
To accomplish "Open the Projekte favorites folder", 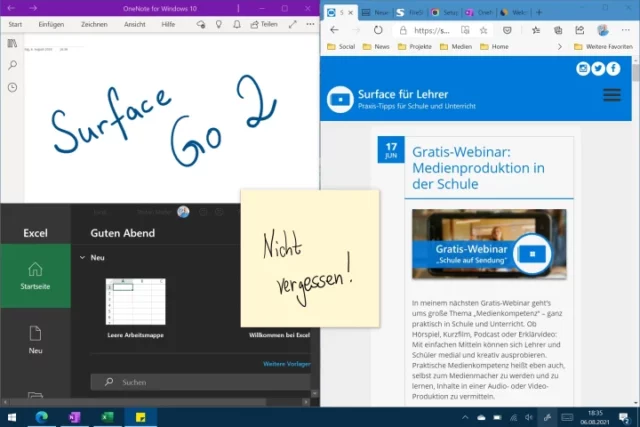I will [415, 47].
